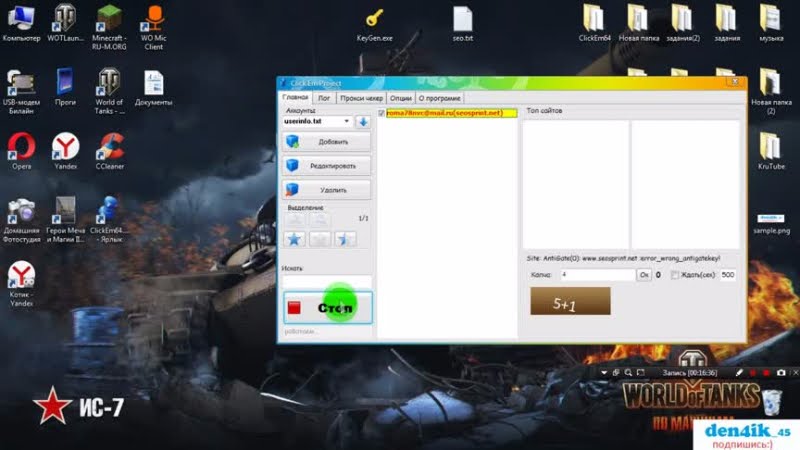
Task: Open the KruTube folder
Action: [x=771, y=151]
